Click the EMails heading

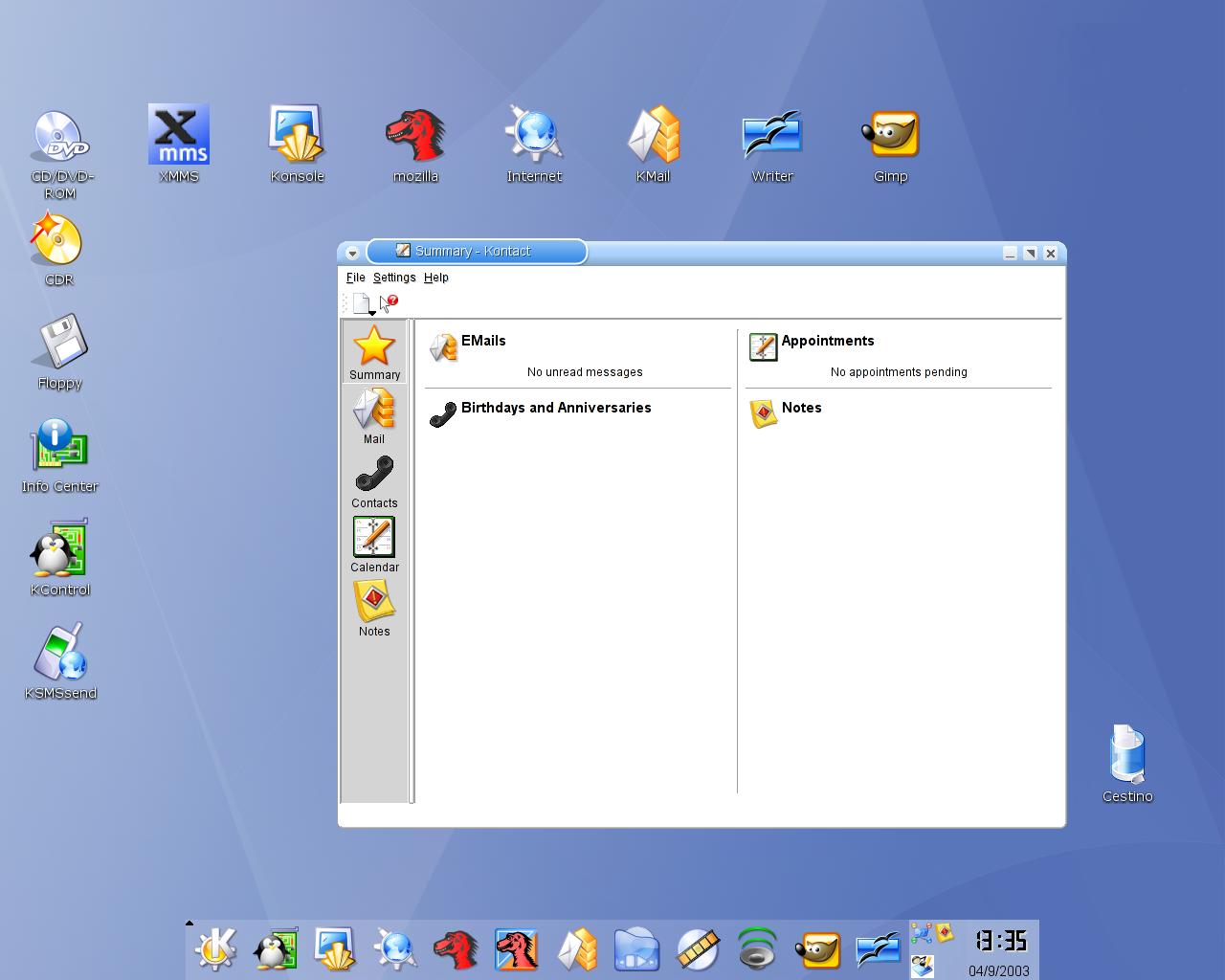483,341
